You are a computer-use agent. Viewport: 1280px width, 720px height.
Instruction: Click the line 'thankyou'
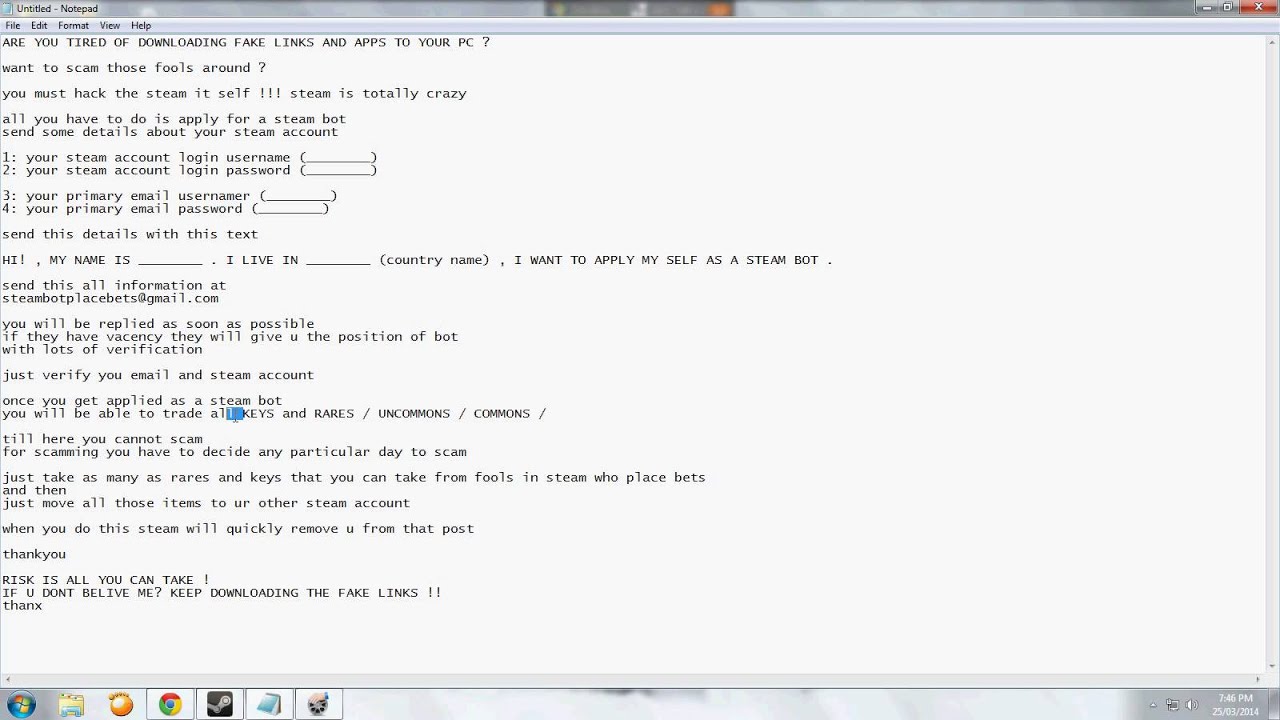pyautogui.click(x=34, y=554)
